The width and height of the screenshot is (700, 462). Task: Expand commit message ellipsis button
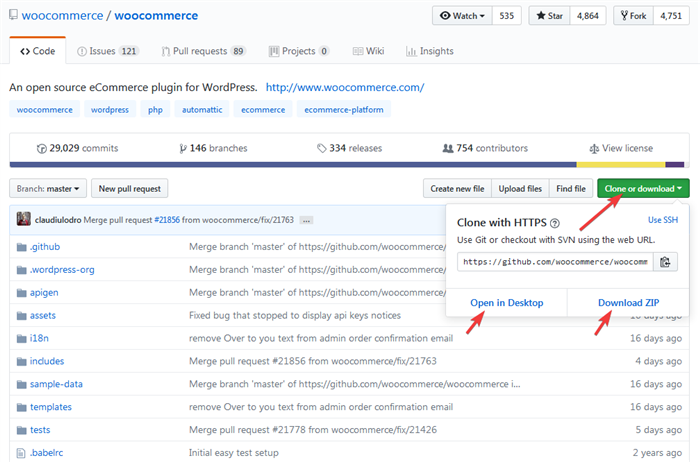[306, 221]
